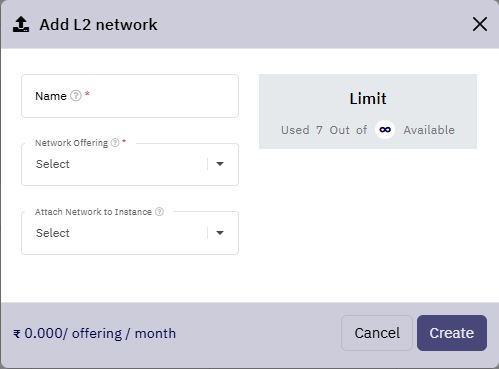Expand Attach Network to Instance via arrow

tap(220, 233)
